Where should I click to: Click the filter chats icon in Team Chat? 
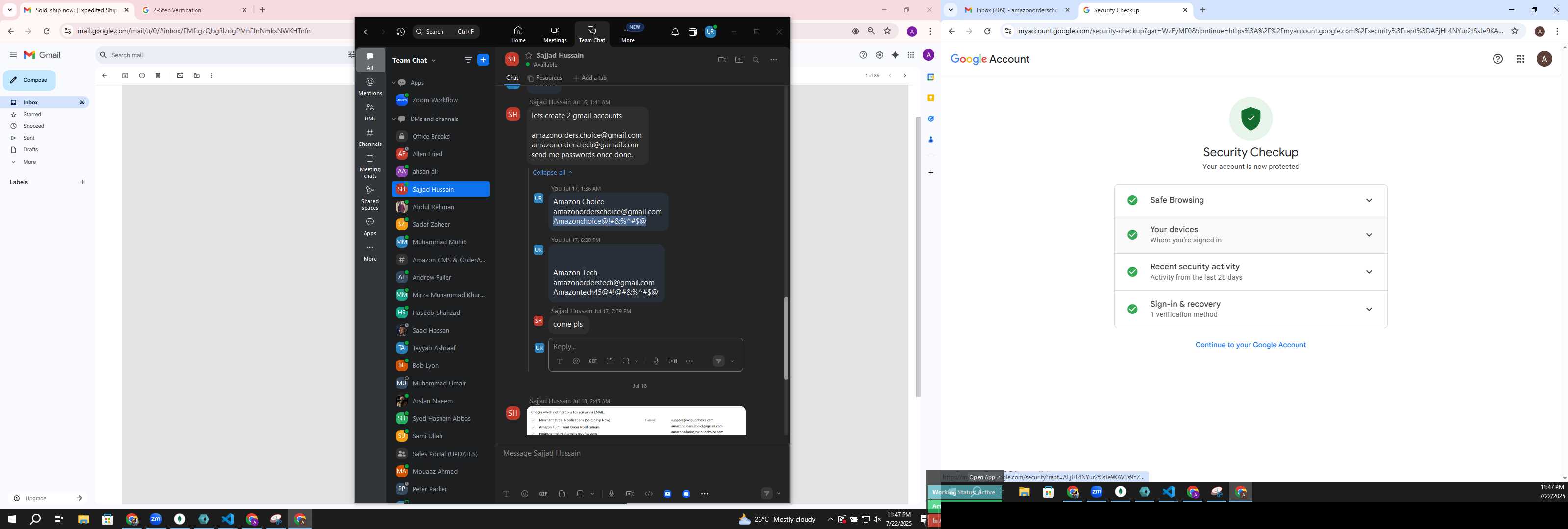tap(468, 60)
